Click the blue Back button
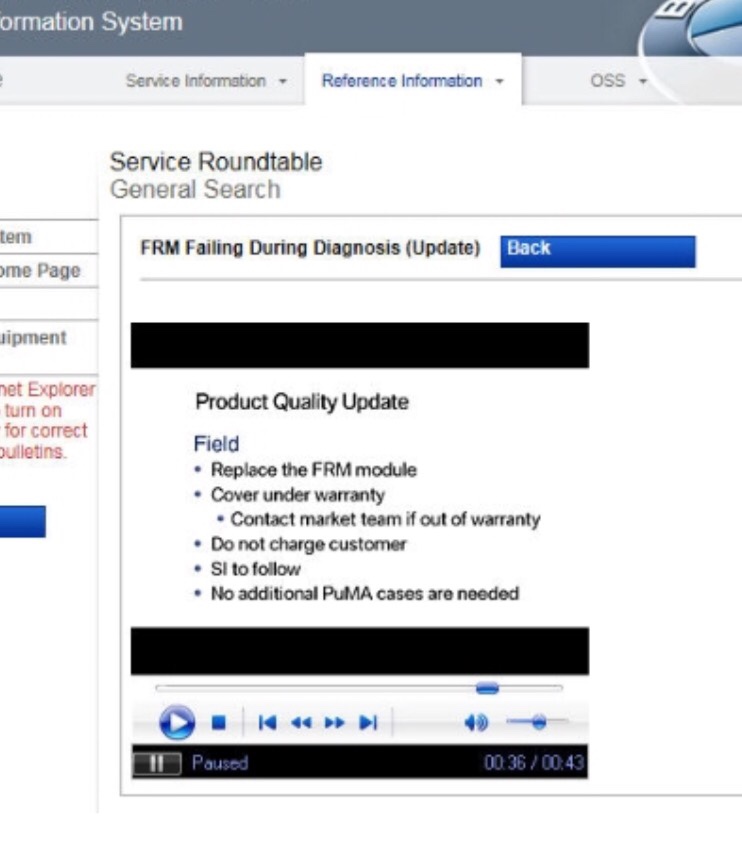Image resolution: width=742 pixels, height=859 pixels. 596,250
